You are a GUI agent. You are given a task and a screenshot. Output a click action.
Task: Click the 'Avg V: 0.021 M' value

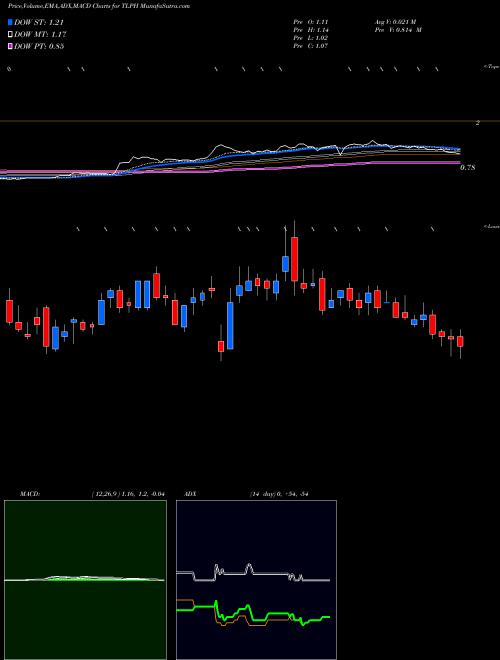pos(398,21)
